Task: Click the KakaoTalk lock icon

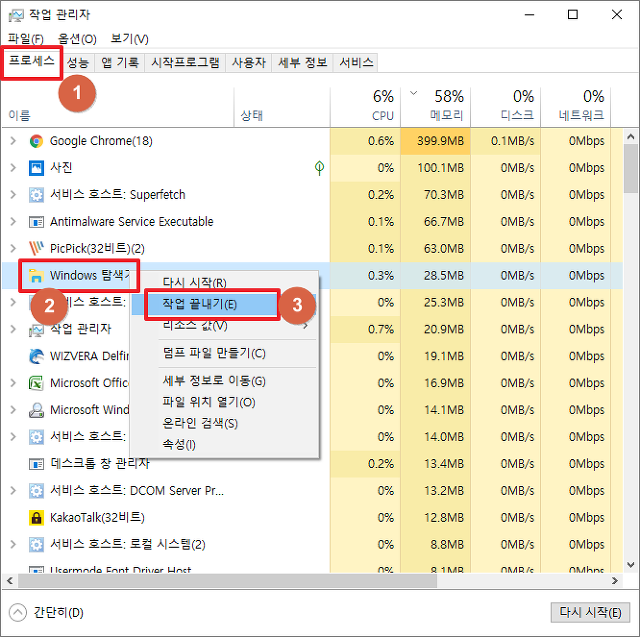Action: point(36,518)
